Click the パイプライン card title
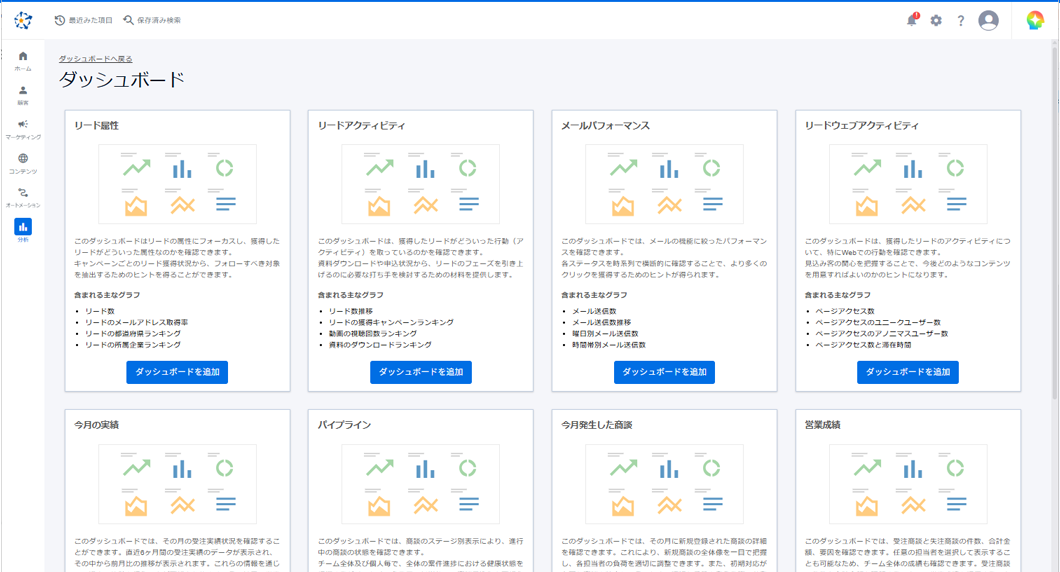 coord(344,425)
